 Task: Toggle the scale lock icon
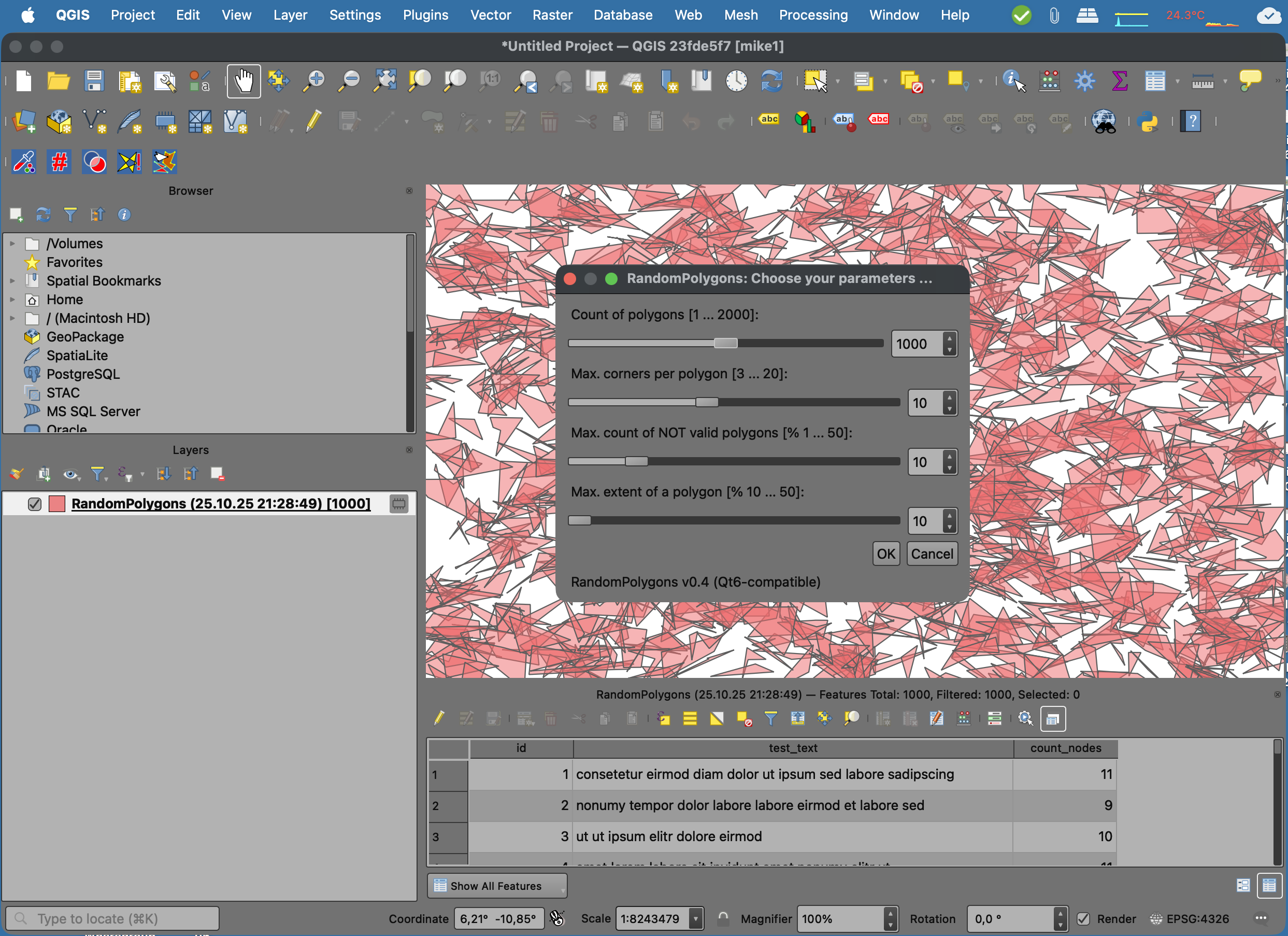click(x=722, y=918)
